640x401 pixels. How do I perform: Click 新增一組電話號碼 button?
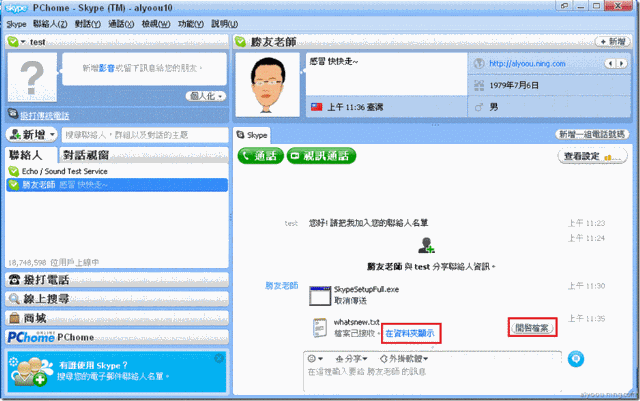[x=592, y=134]
